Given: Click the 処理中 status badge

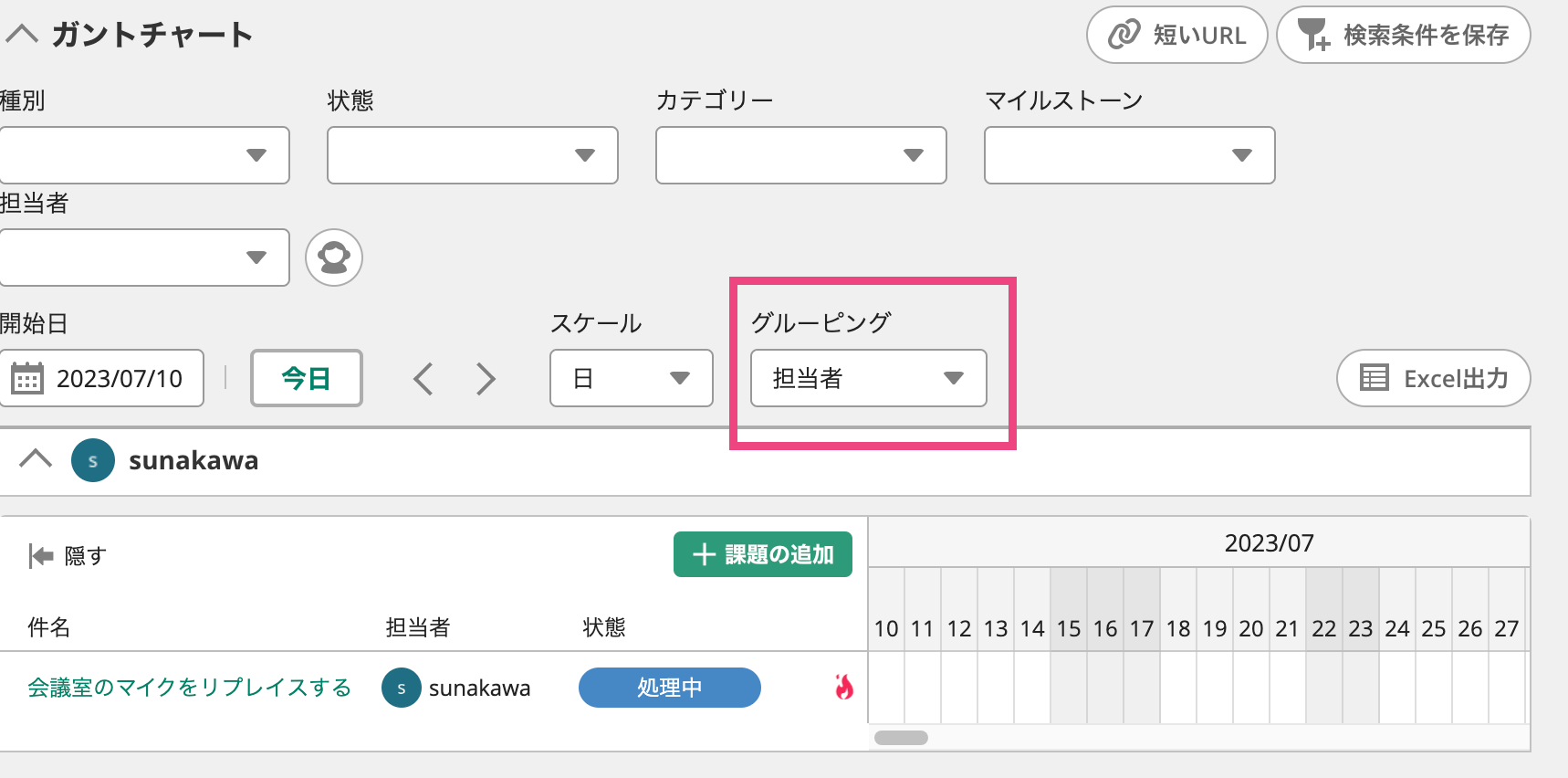Looking at the screenshot, I should coord(669,688).
